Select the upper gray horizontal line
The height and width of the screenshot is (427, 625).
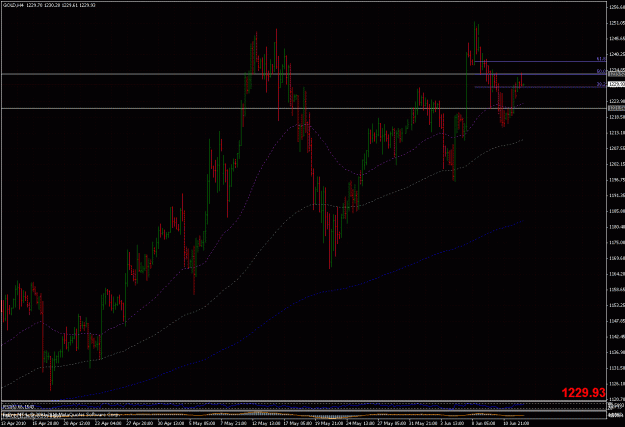coord(304,74)
